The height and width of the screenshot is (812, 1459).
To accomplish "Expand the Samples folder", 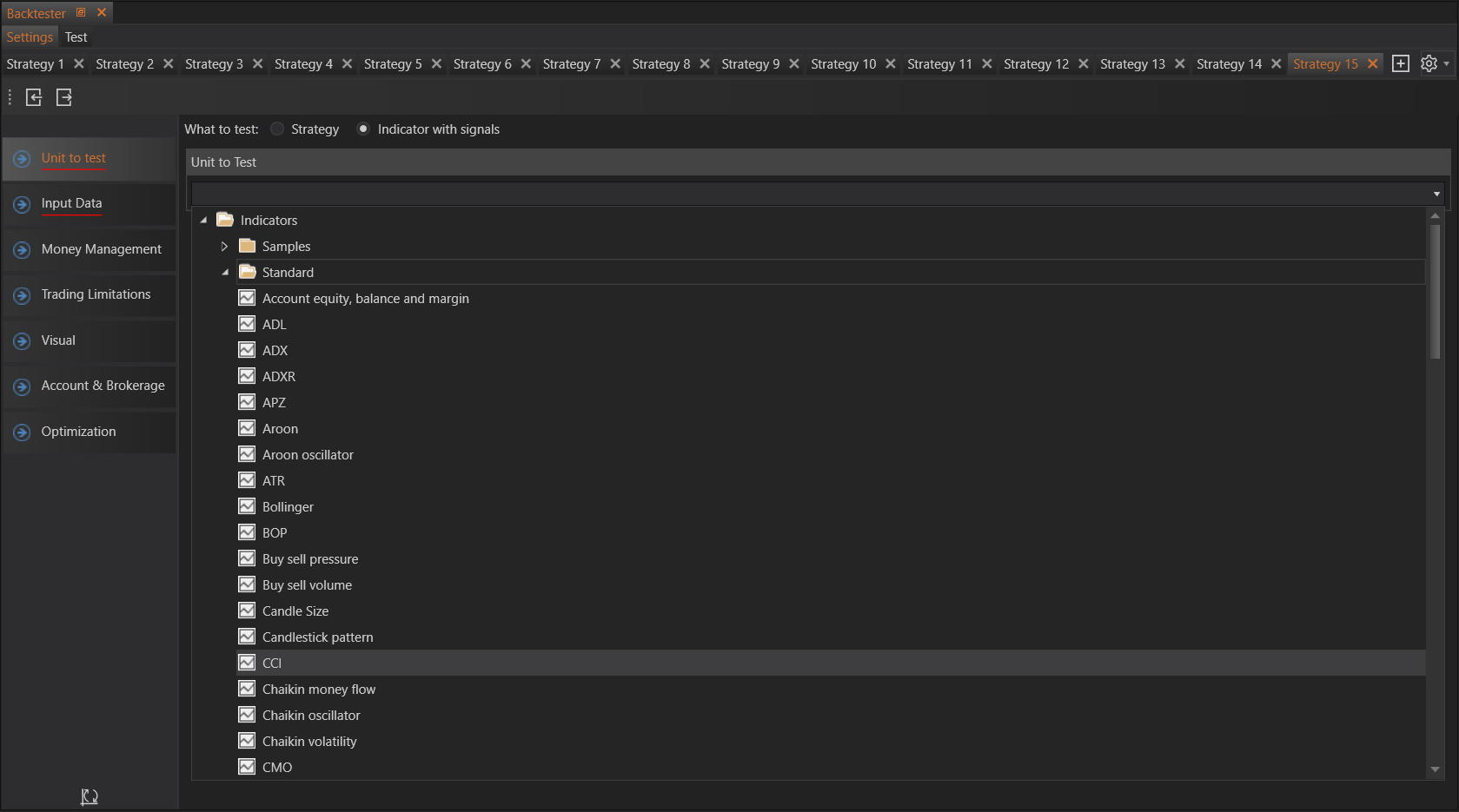I will [x=224, y=247].
